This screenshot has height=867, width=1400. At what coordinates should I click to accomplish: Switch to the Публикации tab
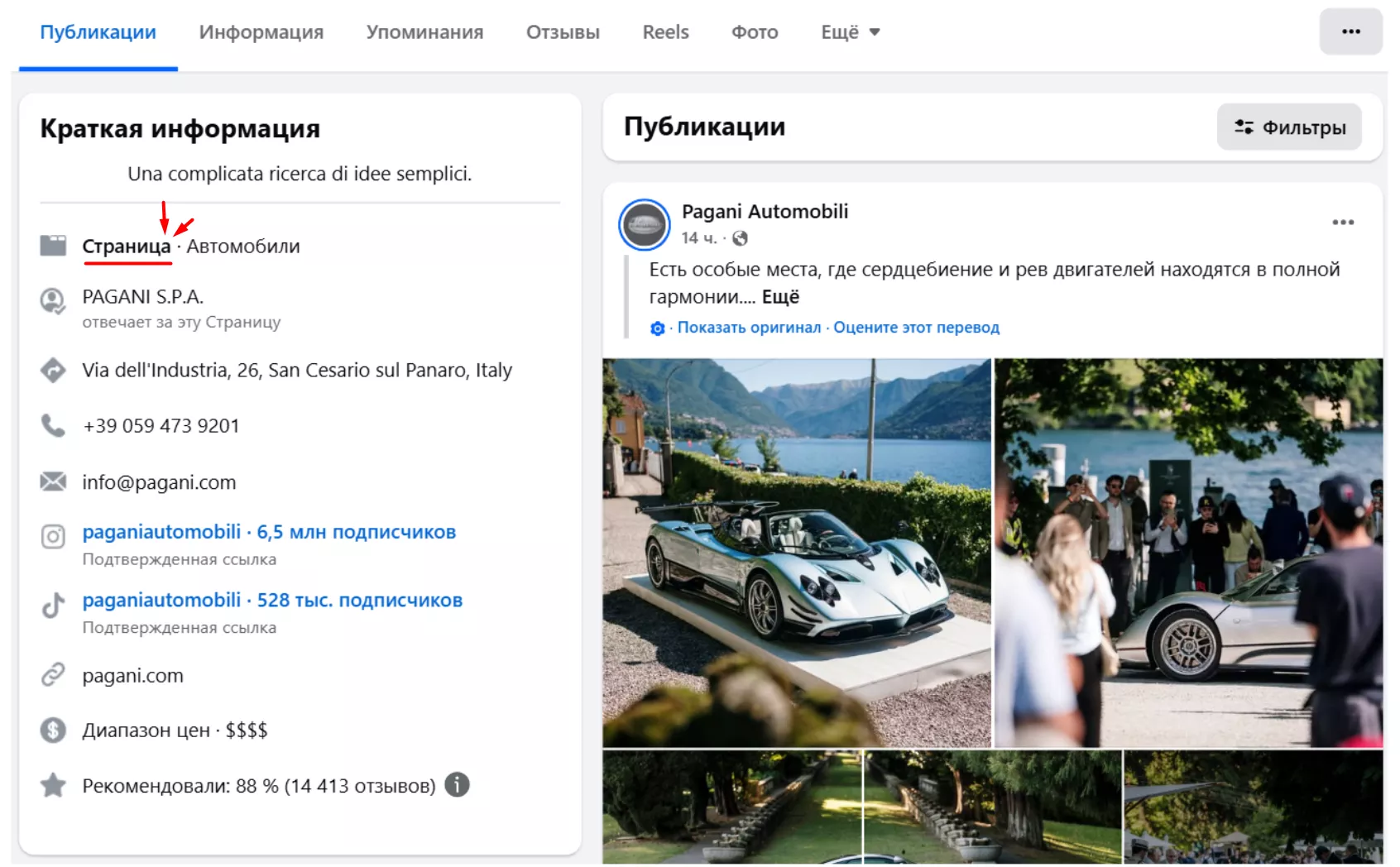[98, 32]
